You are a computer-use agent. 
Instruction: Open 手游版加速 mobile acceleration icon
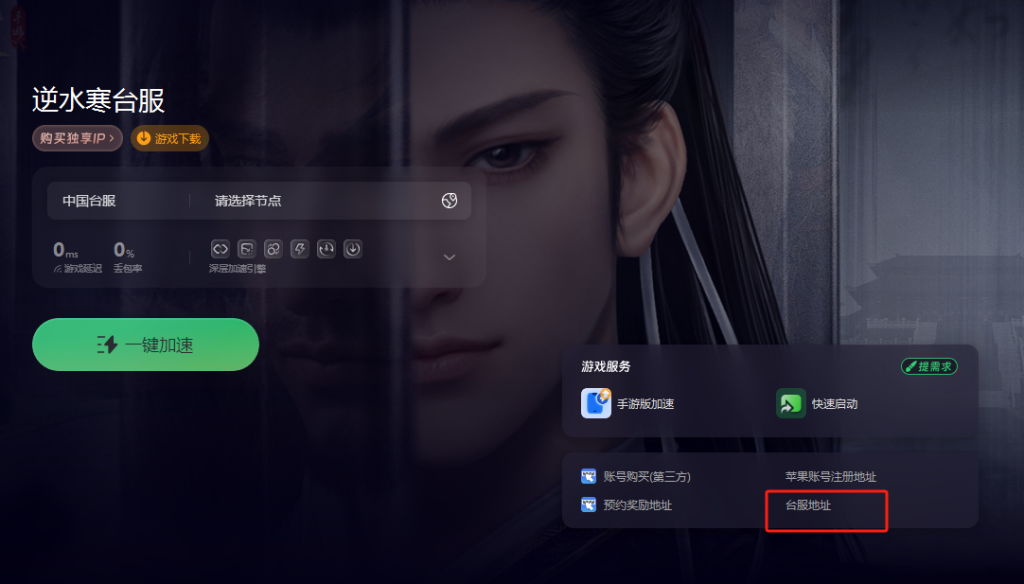pos(596,403)
